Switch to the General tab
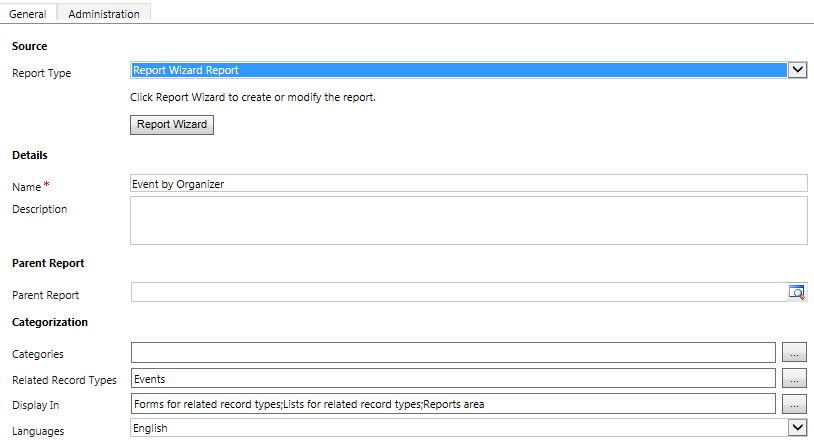Image resolution: width=814 pixels, height=447 pixels. 27,13
